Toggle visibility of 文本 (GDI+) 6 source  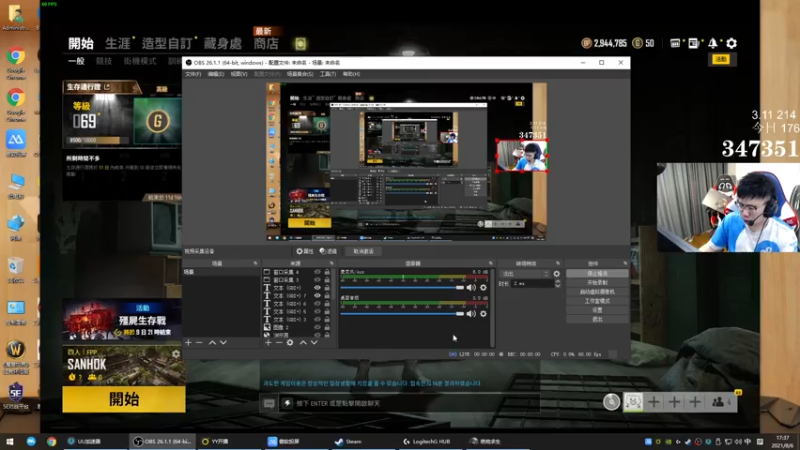pos(317,304)
